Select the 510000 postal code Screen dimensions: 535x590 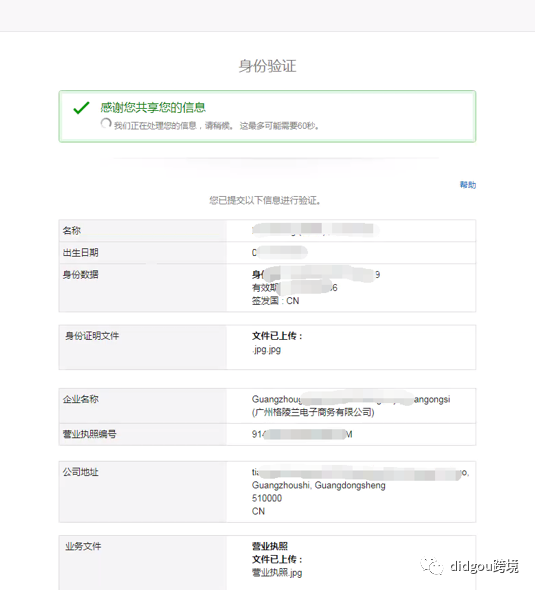pyautogui.click(x=267, y=498)
